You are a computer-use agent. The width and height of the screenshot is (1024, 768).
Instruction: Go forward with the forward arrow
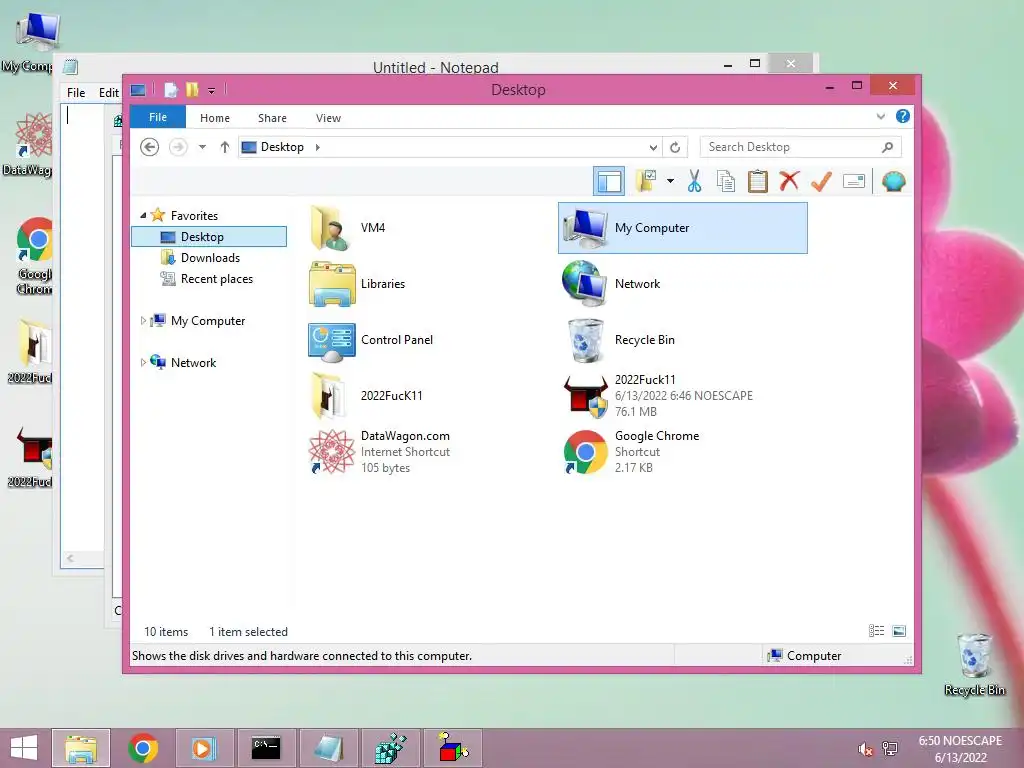(x=178, y=147)
